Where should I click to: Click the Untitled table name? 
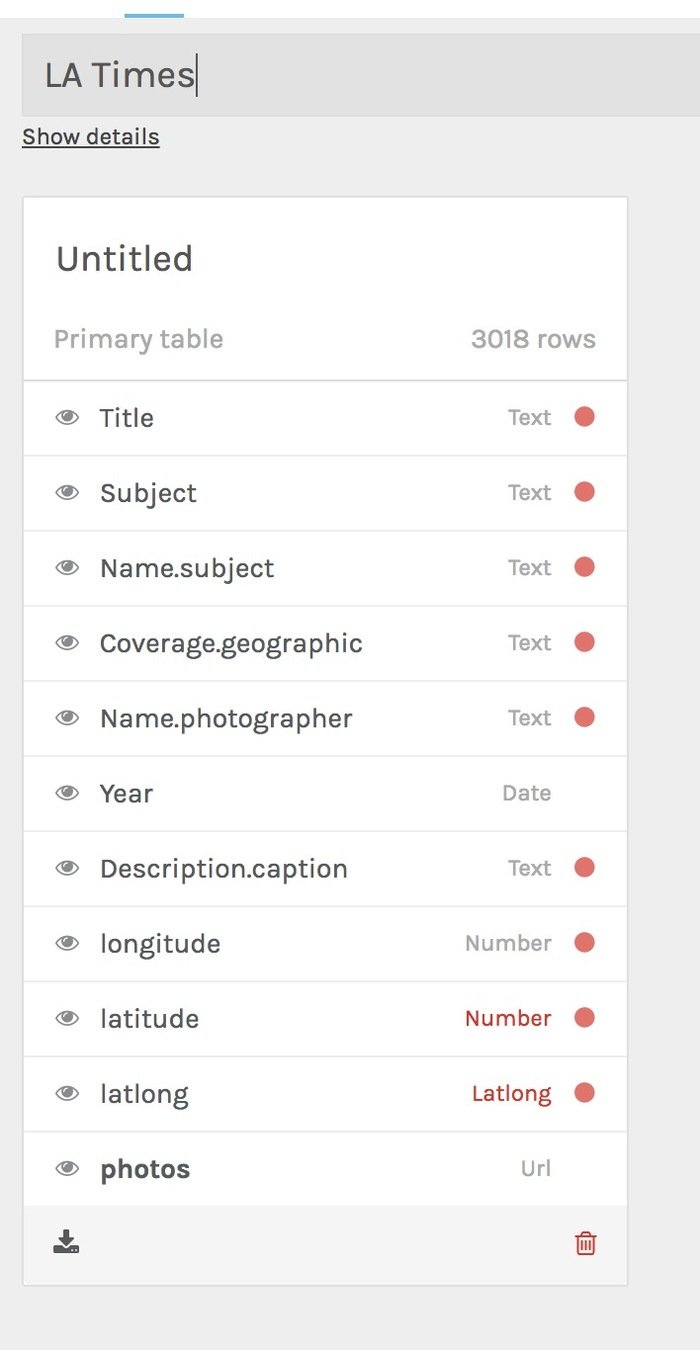coord(124,259)
